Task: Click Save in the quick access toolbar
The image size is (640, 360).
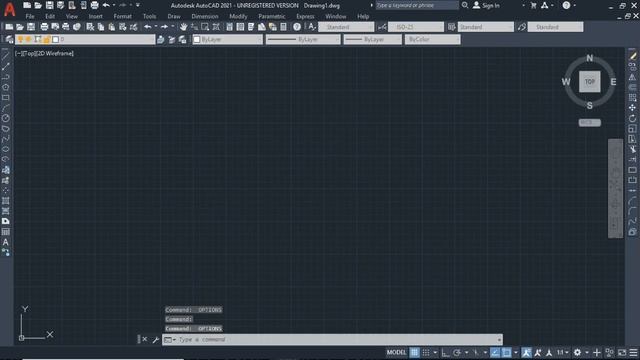Action: pos(49,5)
